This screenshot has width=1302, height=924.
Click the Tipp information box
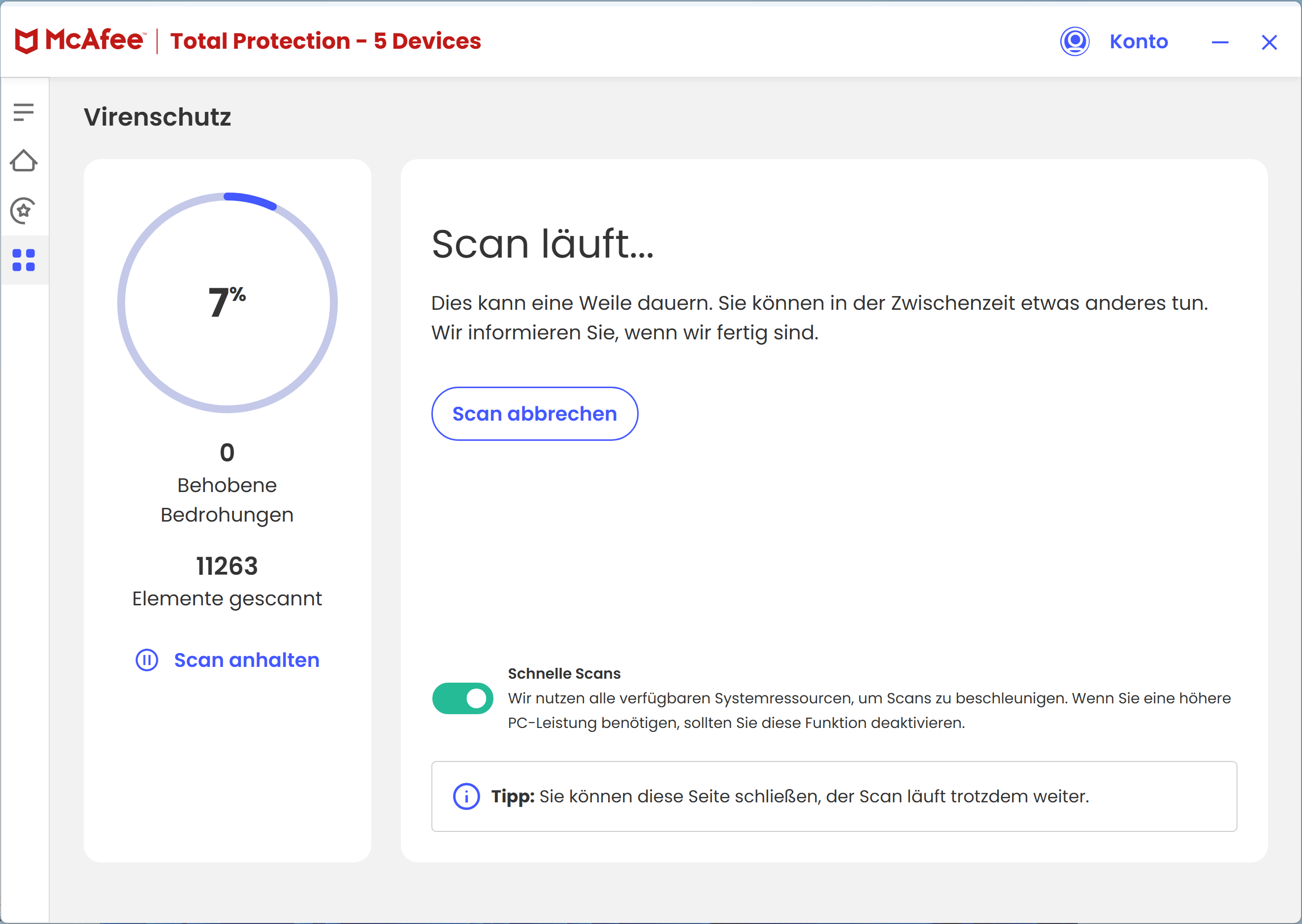tap(833, 796)
